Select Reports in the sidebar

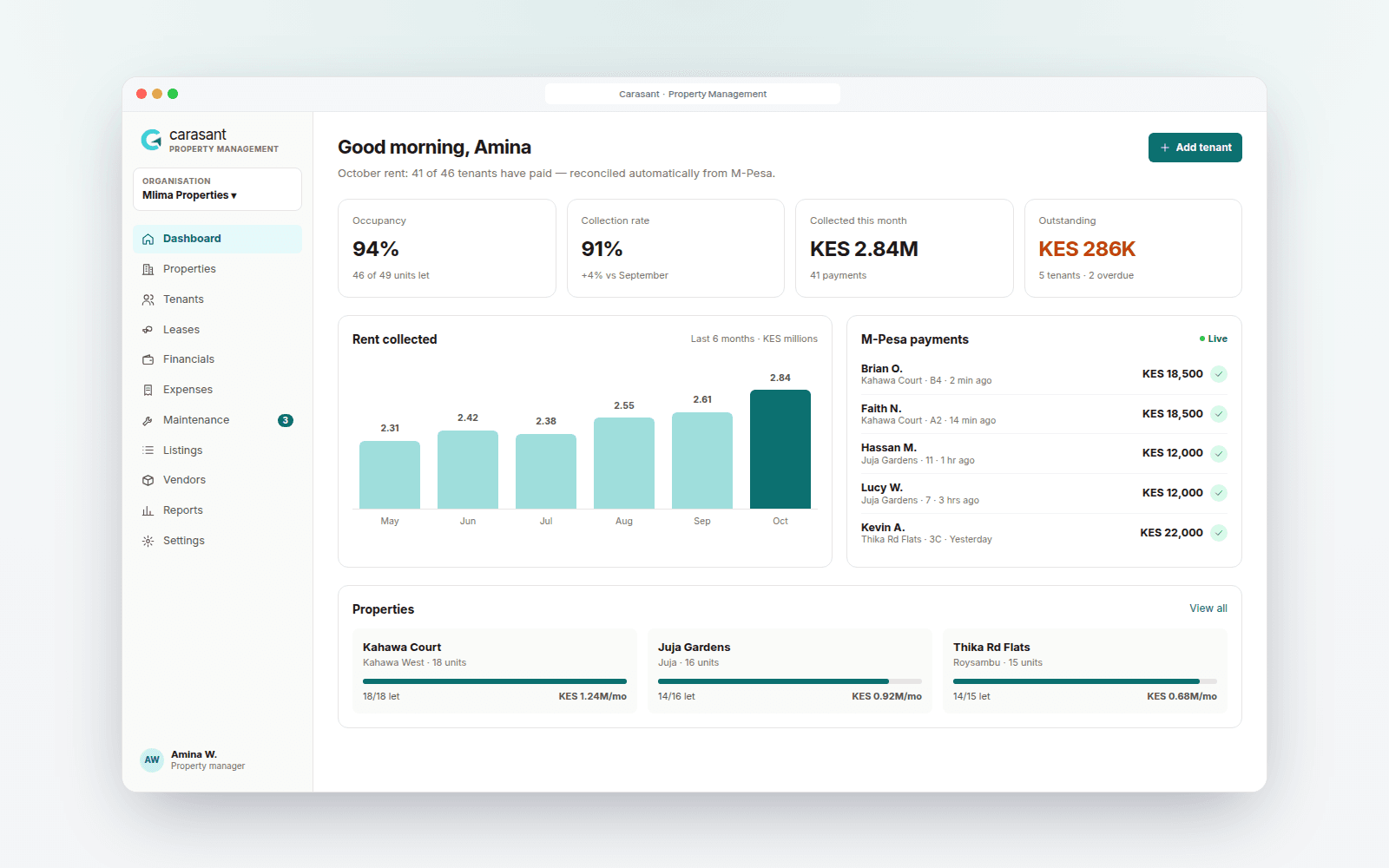217,510
